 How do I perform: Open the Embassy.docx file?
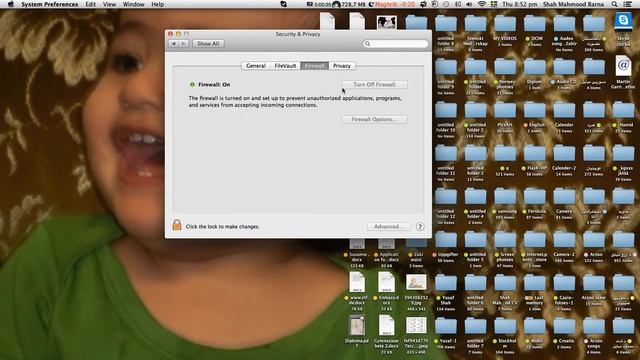pos(387,282)
